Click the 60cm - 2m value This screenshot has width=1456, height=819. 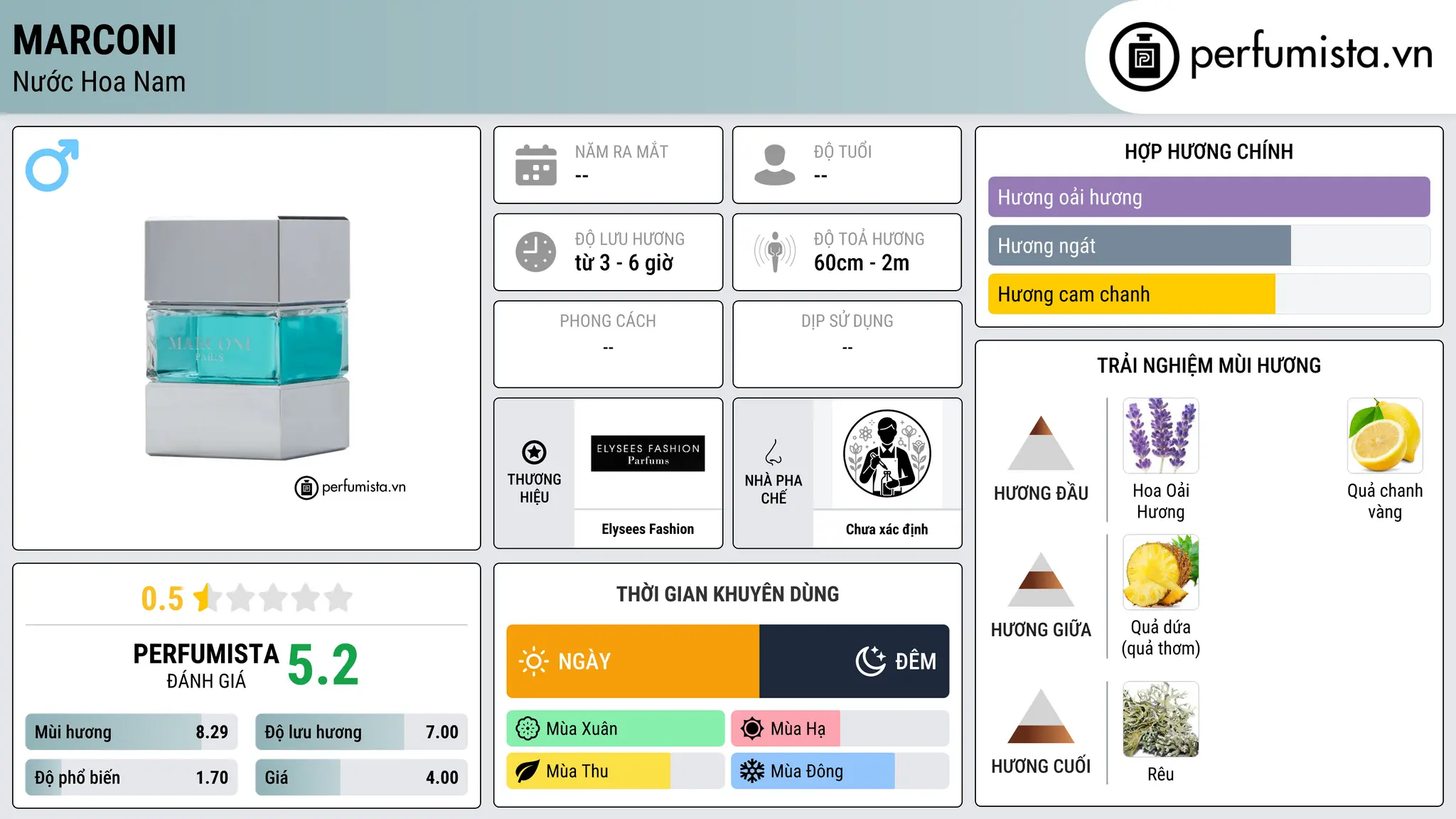tap(861, 263)
